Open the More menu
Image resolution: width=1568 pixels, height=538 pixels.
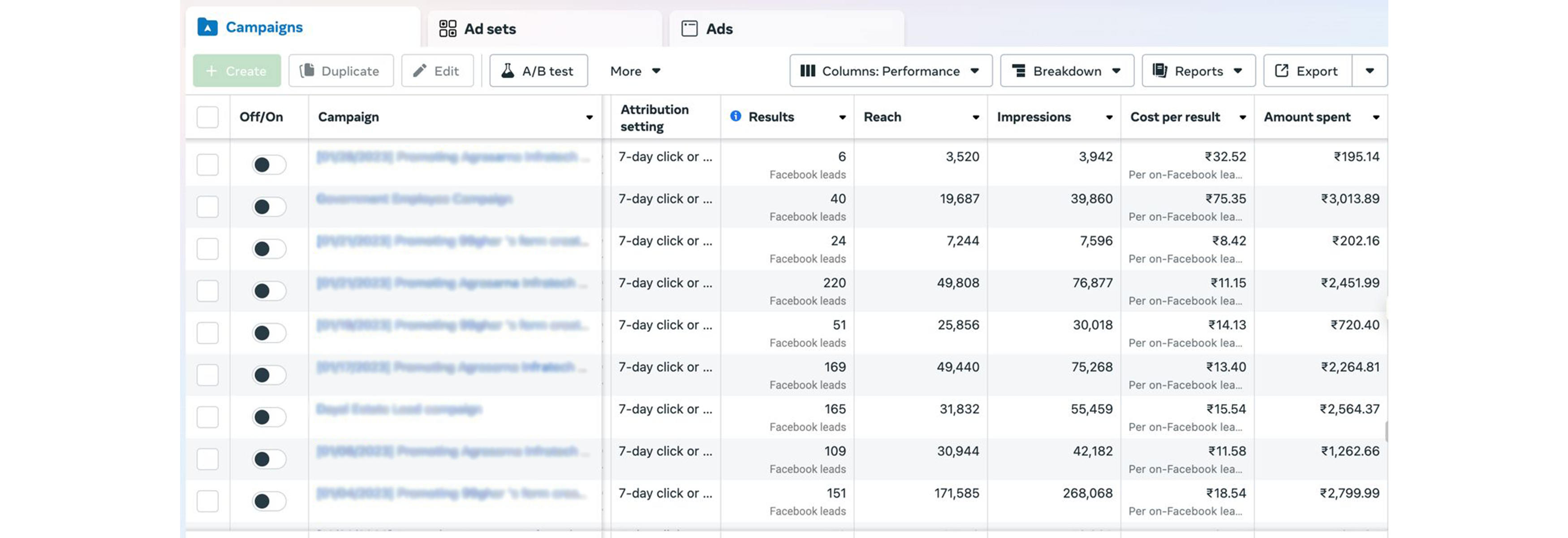pos(635,71)
